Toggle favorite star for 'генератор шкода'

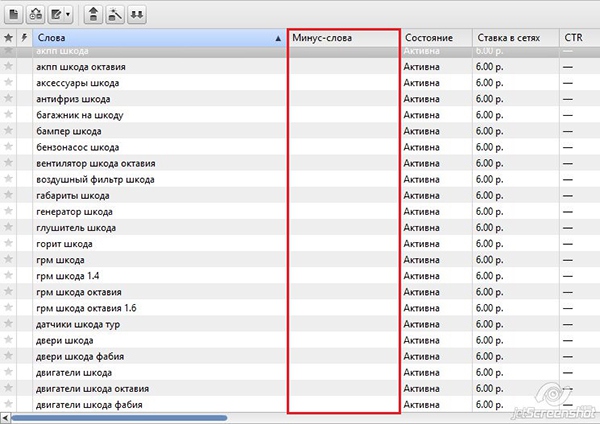click(x=8, y=211)
